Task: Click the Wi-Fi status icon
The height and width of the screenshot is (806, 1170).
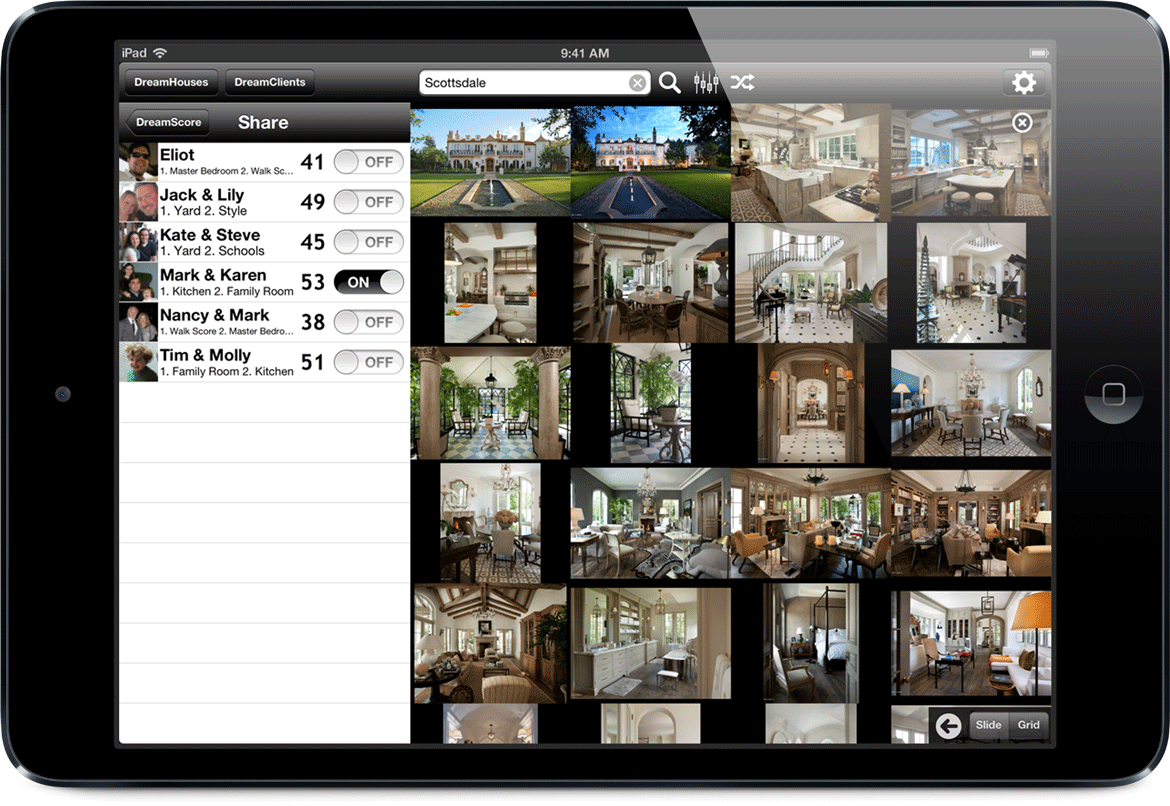Action: click(160, 53)
